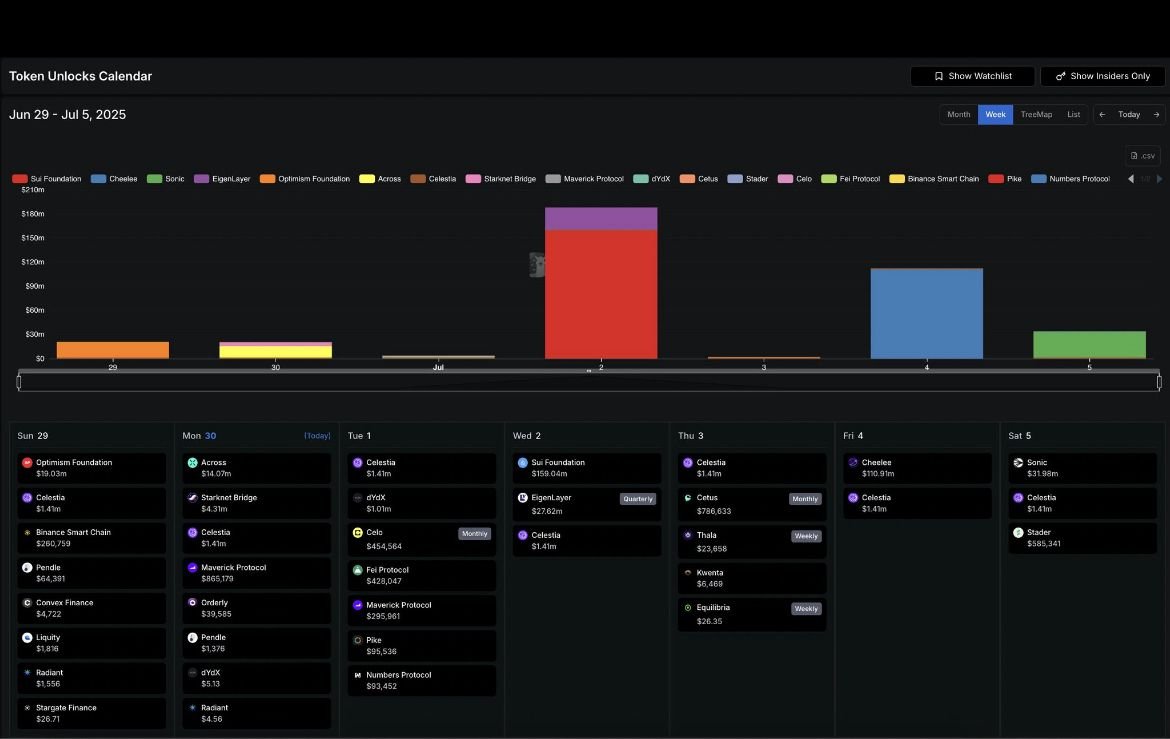Grab the left zoom slider handle
Viewport: 1170px width, 739px height.
19,382
